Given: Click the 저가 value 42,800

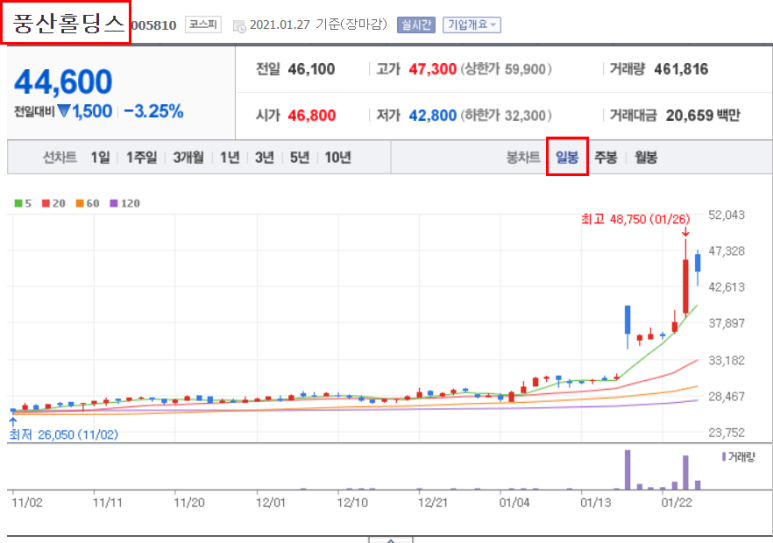Looking at the screenshot, I should pyautogui.click(x=432, y=115).
